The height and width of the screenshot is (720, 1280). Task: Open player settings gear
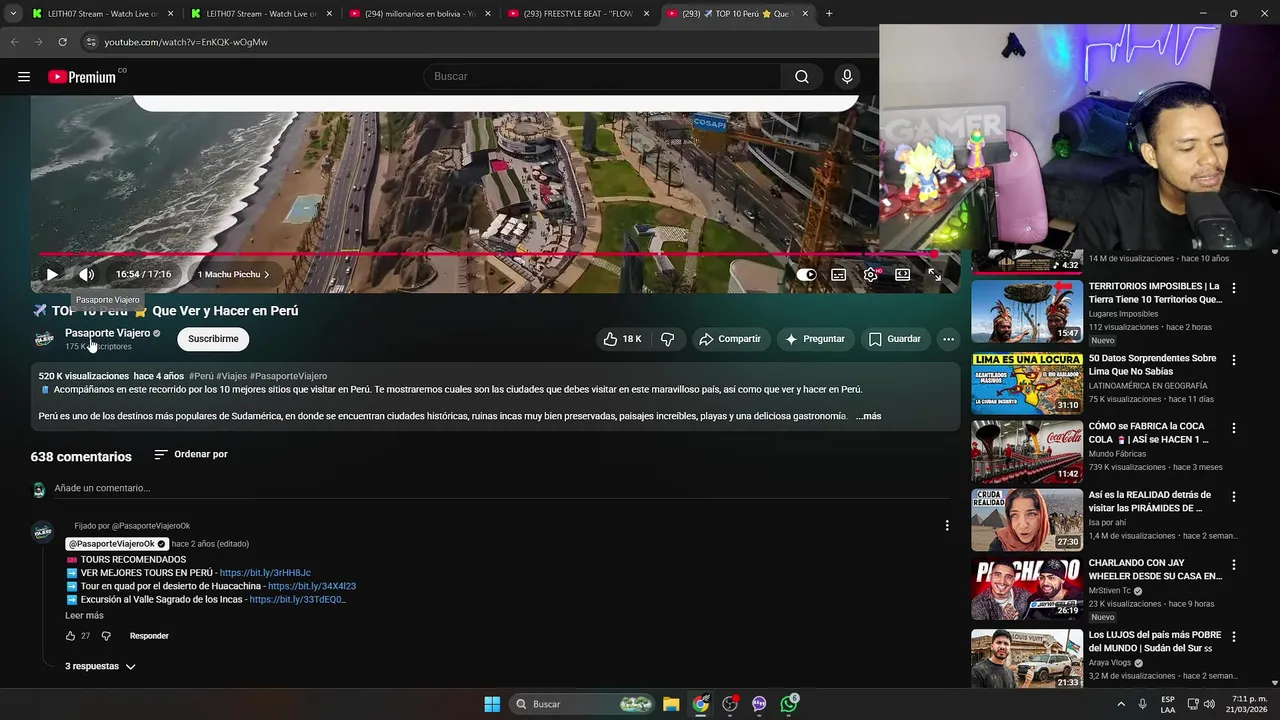[871, 275]
